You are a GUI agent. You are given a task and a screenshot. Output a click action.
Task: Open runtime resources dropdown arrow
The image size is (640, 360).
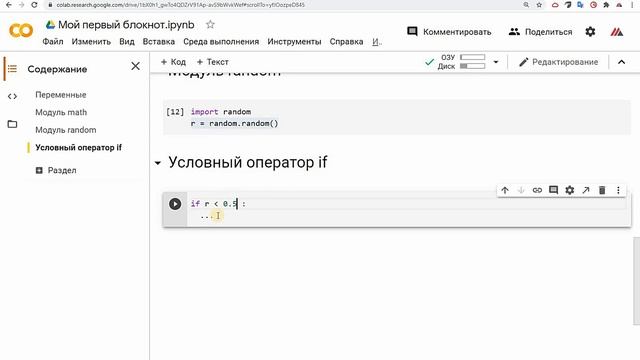(x=496, y=62)
